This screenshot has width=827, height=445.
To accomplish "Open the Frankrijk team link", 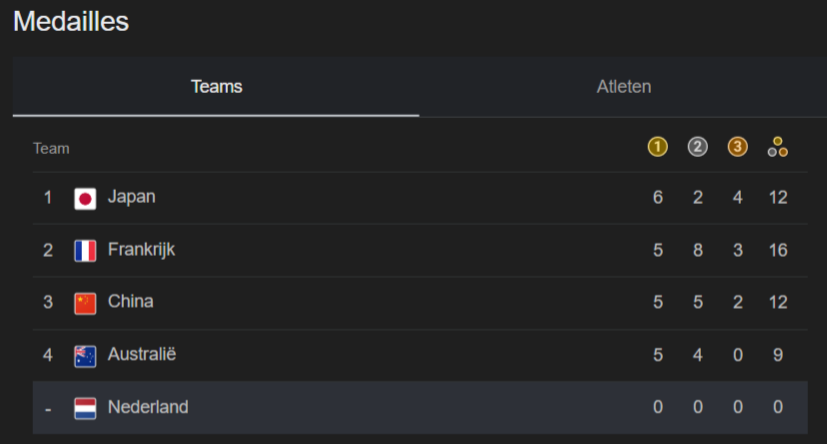I will (x=141, y=249).
